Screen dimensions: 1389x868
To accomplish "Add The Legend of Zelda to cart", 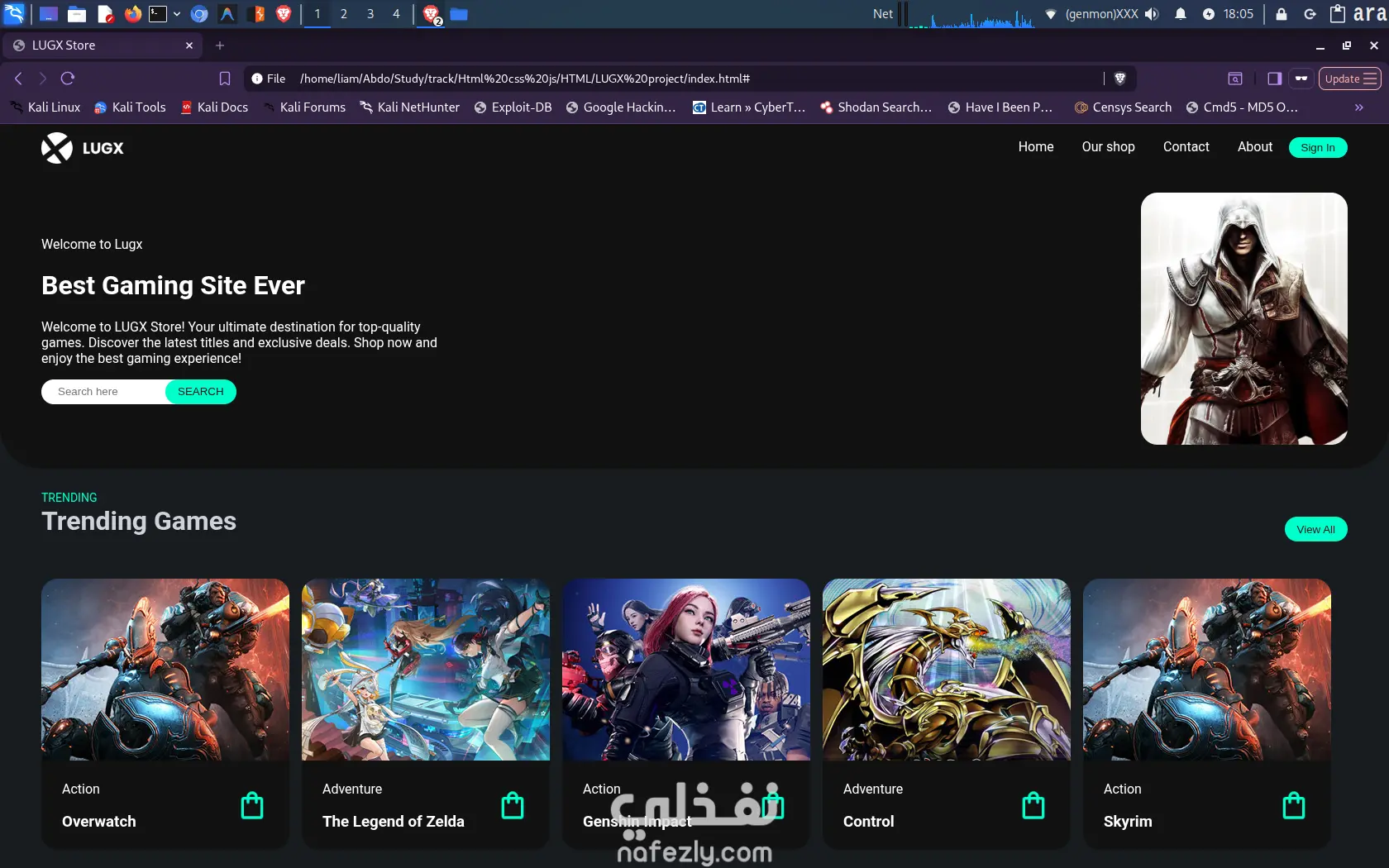I will pyautogui.click(x=513, y=805).
